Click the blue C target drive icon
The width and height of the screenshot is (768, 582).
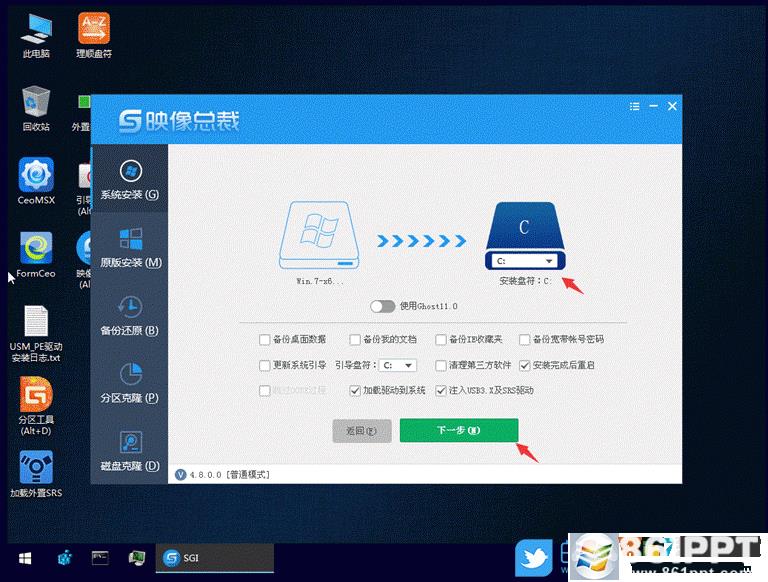tap(525, 226)
